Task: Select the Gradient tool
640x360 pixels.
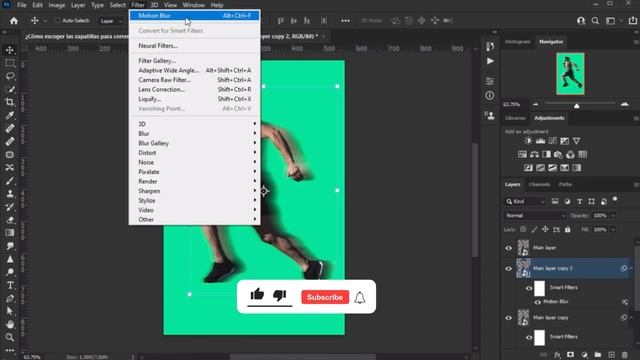Action: click(x=10, y=233)
